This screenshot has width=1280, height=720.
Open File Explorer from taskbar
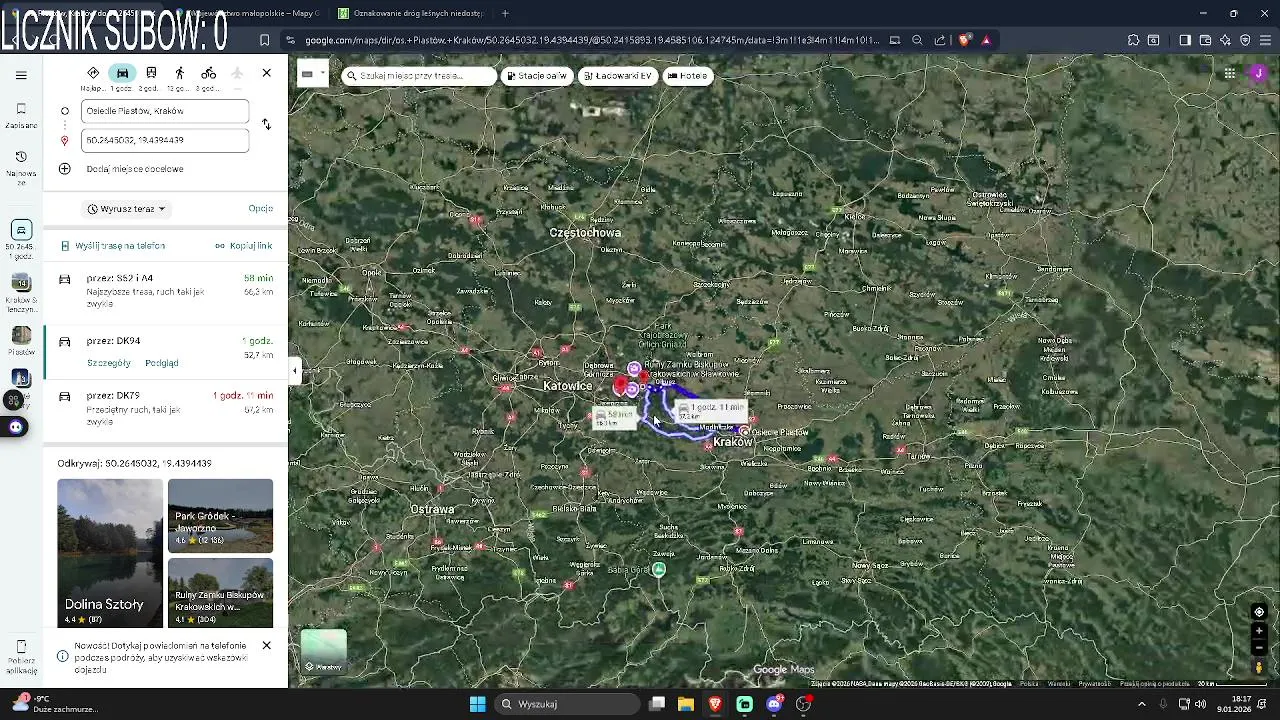tap(686, 704)
